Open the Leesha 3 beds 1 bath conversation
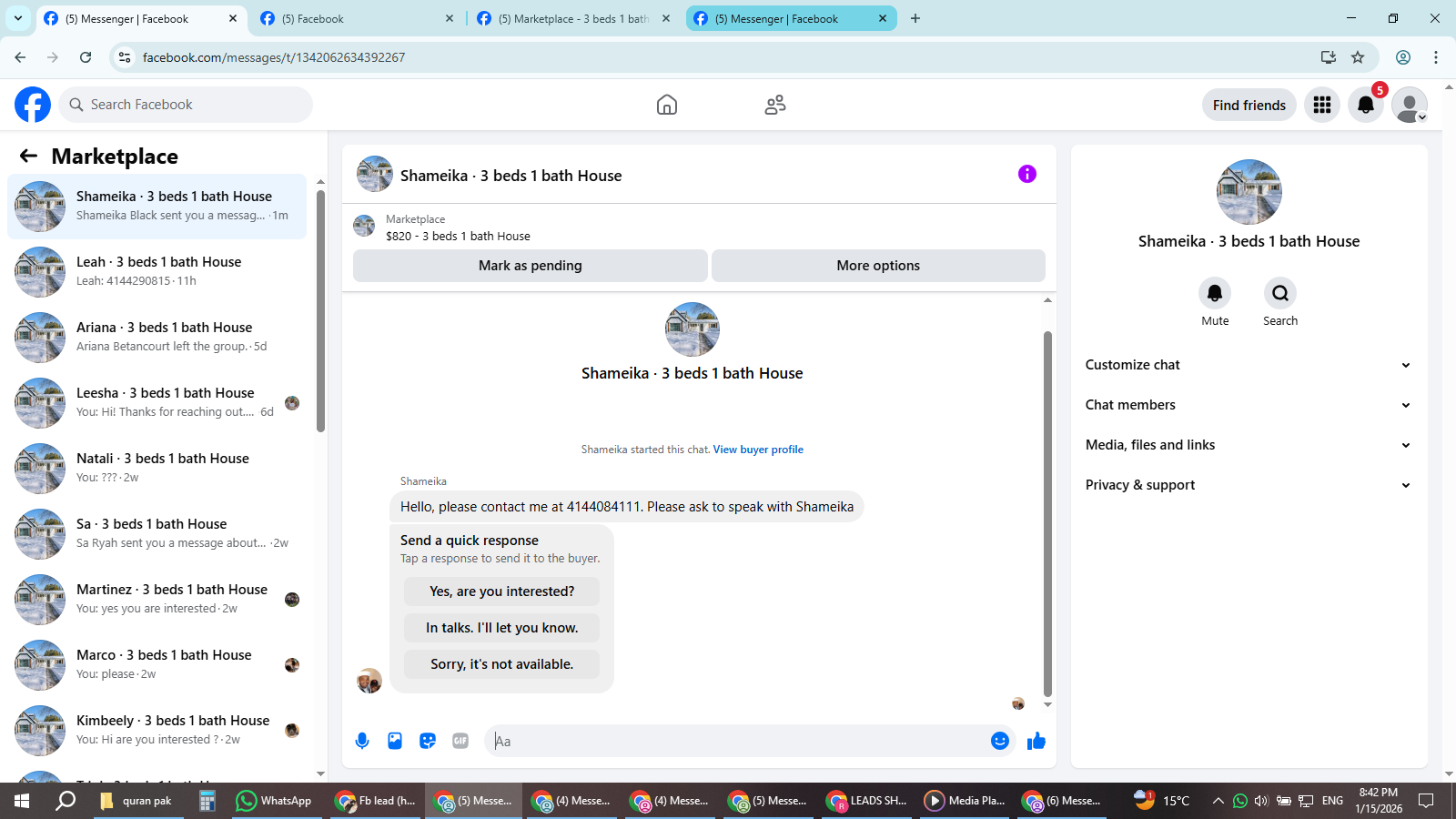 tap(157, 403)
